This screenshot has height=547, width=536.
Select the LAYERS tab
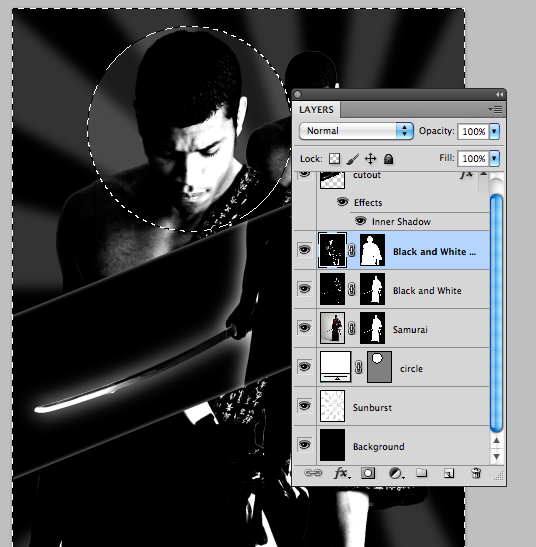point(316,110)
